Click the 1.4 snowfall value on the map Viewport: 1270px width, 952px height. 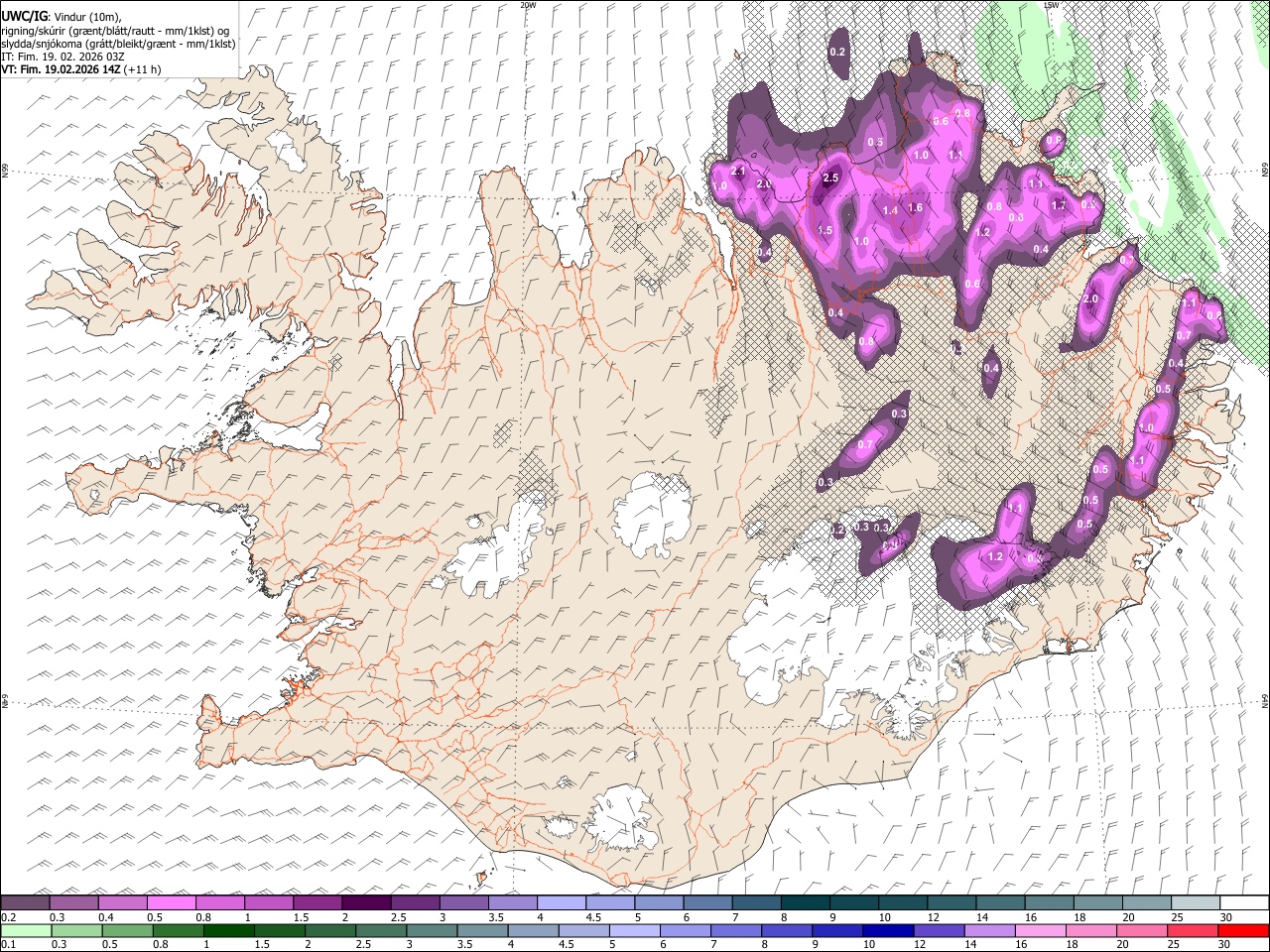(x=890, y=210)
